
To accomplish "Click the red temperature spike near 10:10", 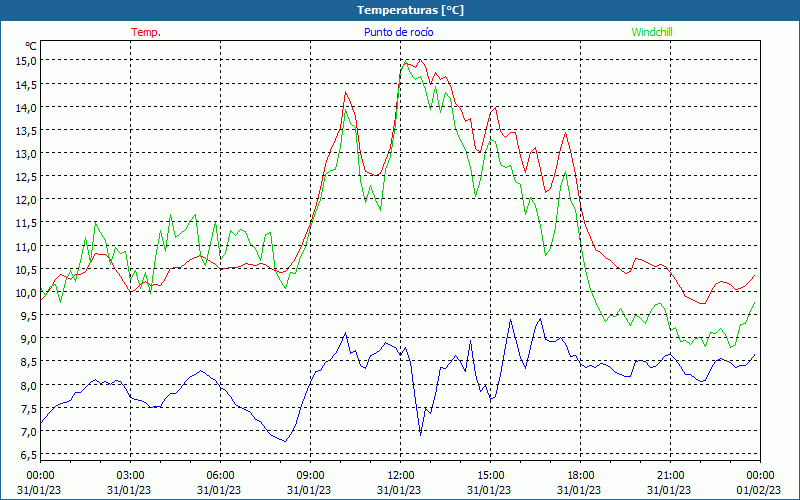I will click(345, 92).
